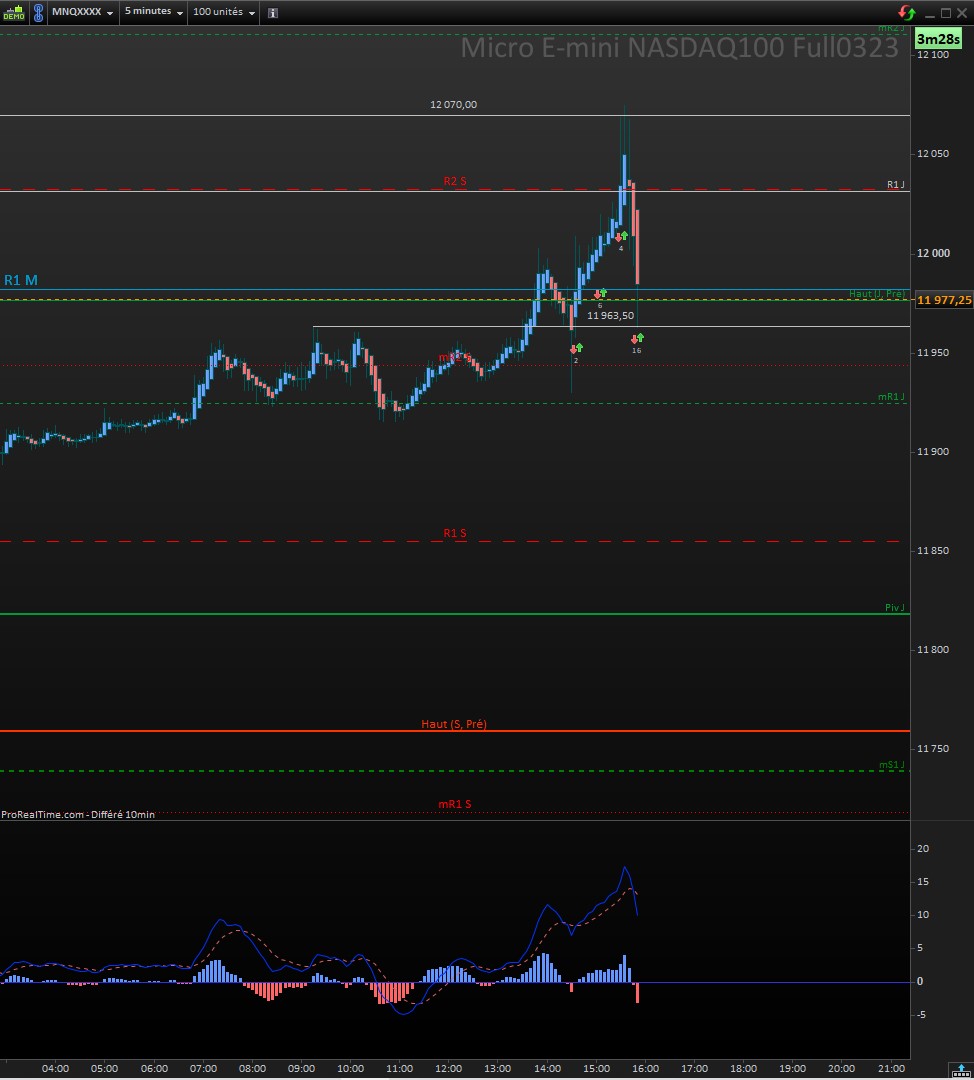Screen dimensions: 974x1080
Task: Close the chart window
Action: click(x=962, y=13)
